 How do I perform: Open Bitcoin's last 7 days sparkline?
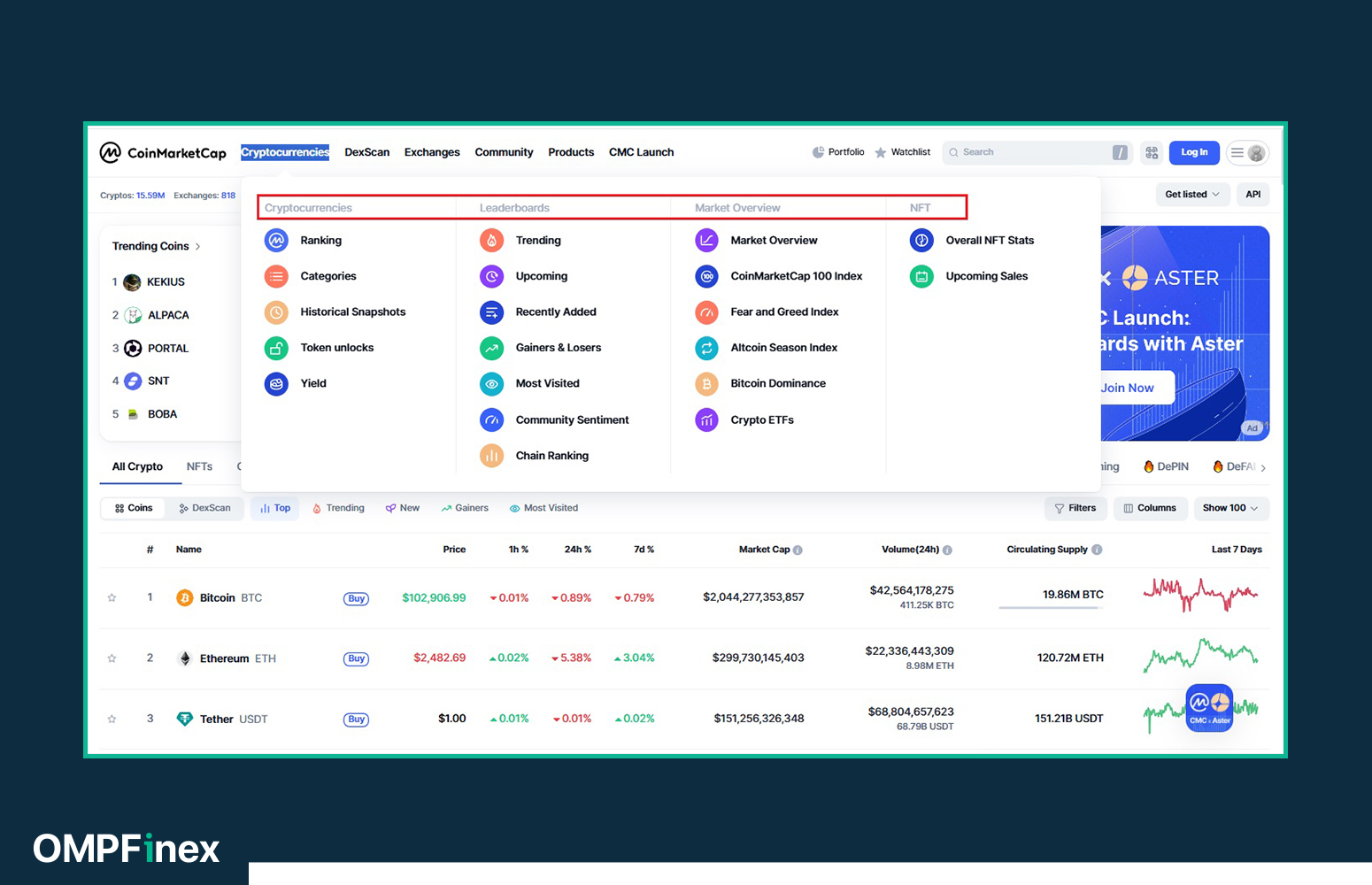1200,595
